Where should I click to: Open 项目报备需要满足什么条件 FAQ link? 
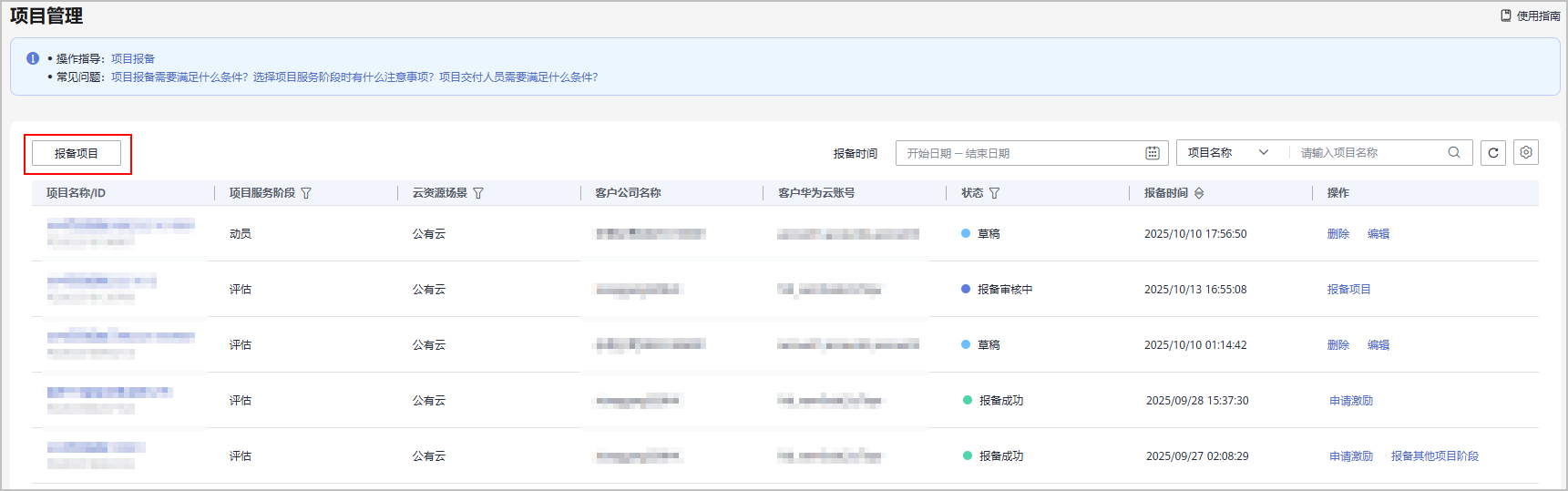click(x=179, y=77)
